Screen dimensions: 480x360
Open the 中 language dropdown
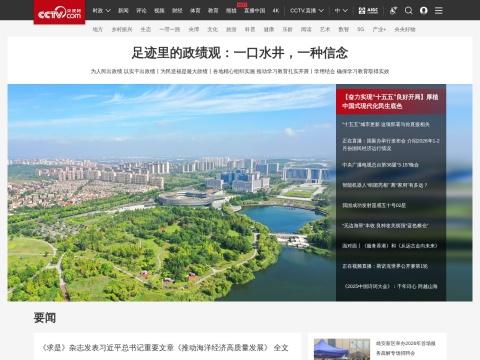pos(341,11)
